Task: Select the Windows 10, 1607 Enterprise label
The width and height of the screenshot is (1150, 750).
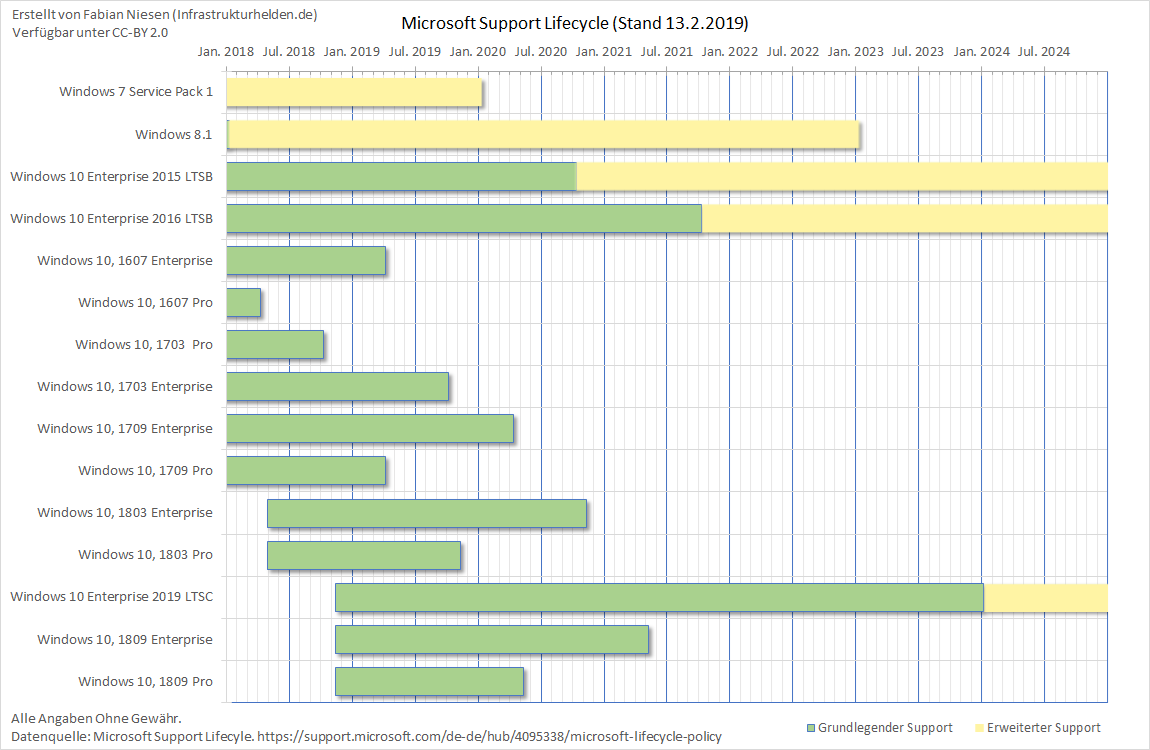Action: point(125,260)
